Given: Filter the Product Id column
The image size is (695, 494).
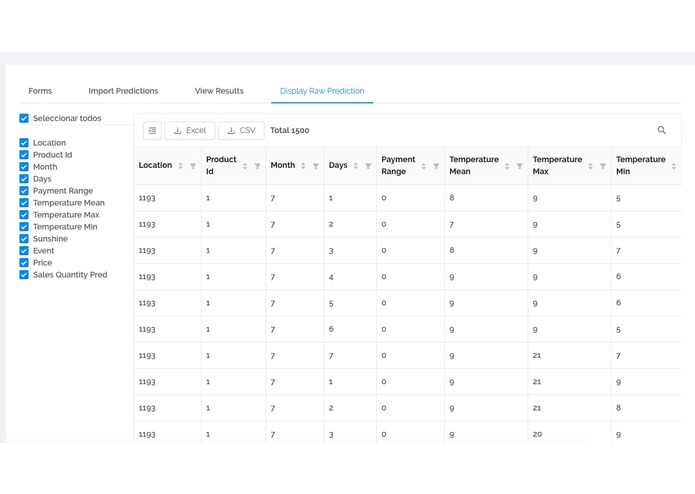Looking at the screenshot, I should click(257, 166).
